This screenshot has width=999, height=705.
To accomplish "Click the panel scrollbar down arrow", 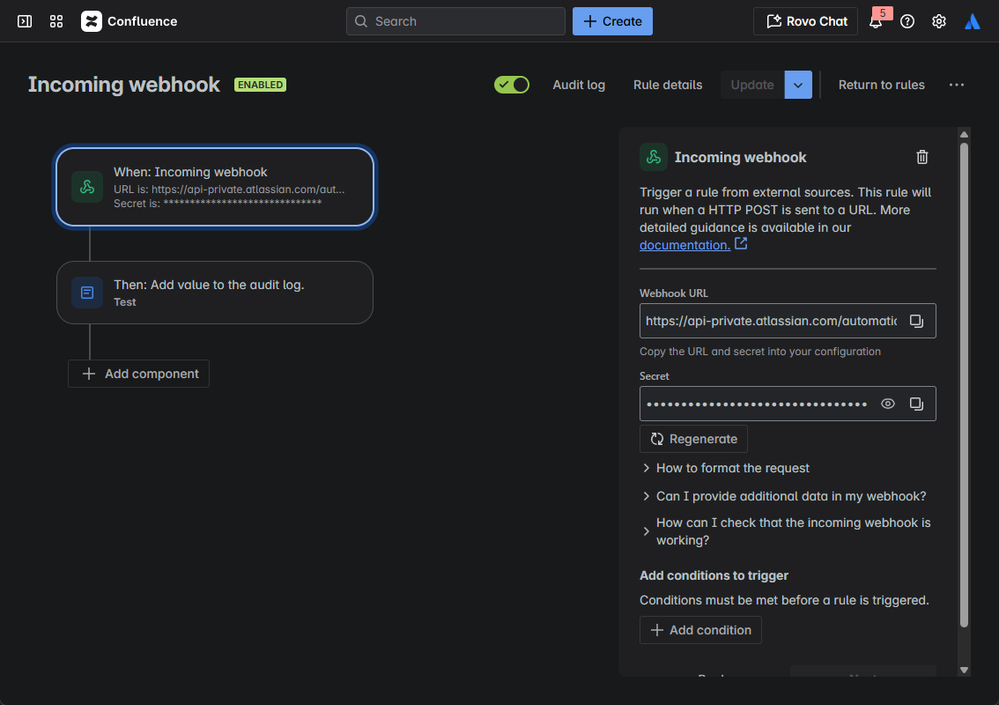I will 964,669.
